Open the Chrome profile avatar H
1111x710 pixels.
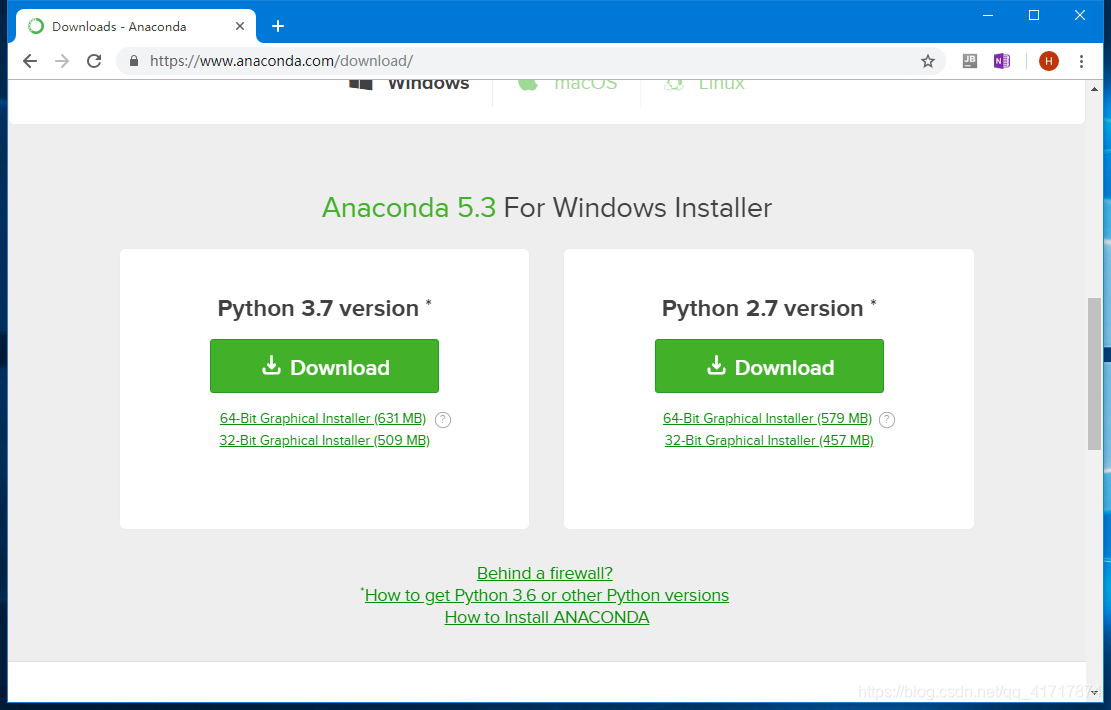1049,61
